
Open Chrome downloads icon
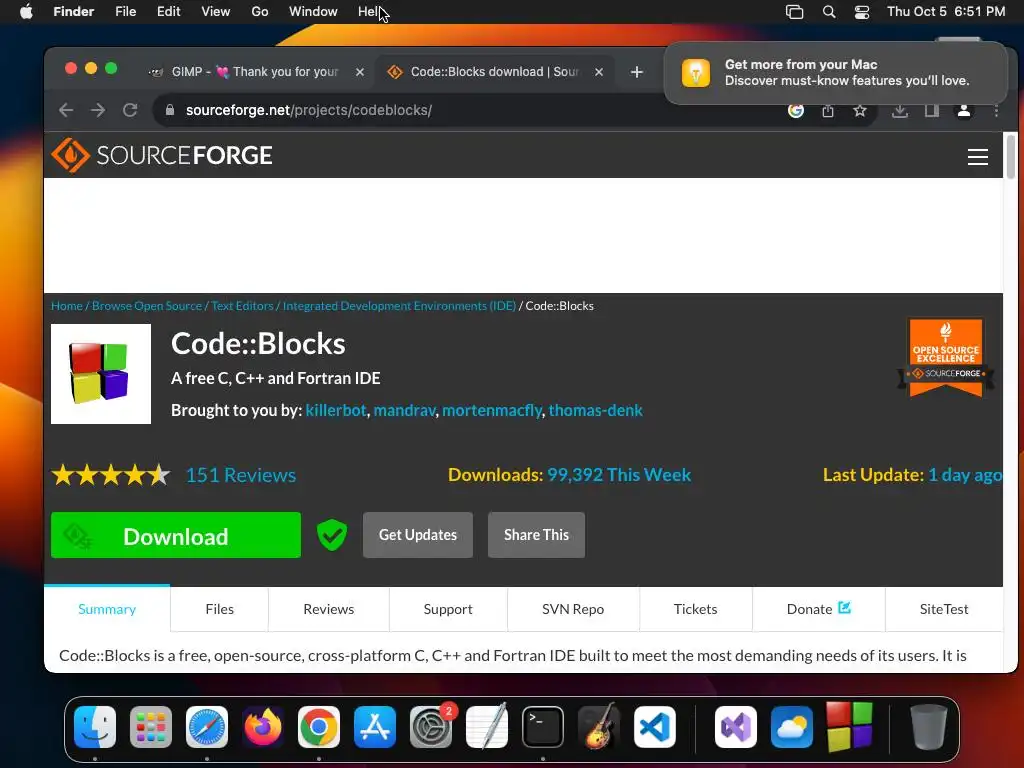(900, 110)
